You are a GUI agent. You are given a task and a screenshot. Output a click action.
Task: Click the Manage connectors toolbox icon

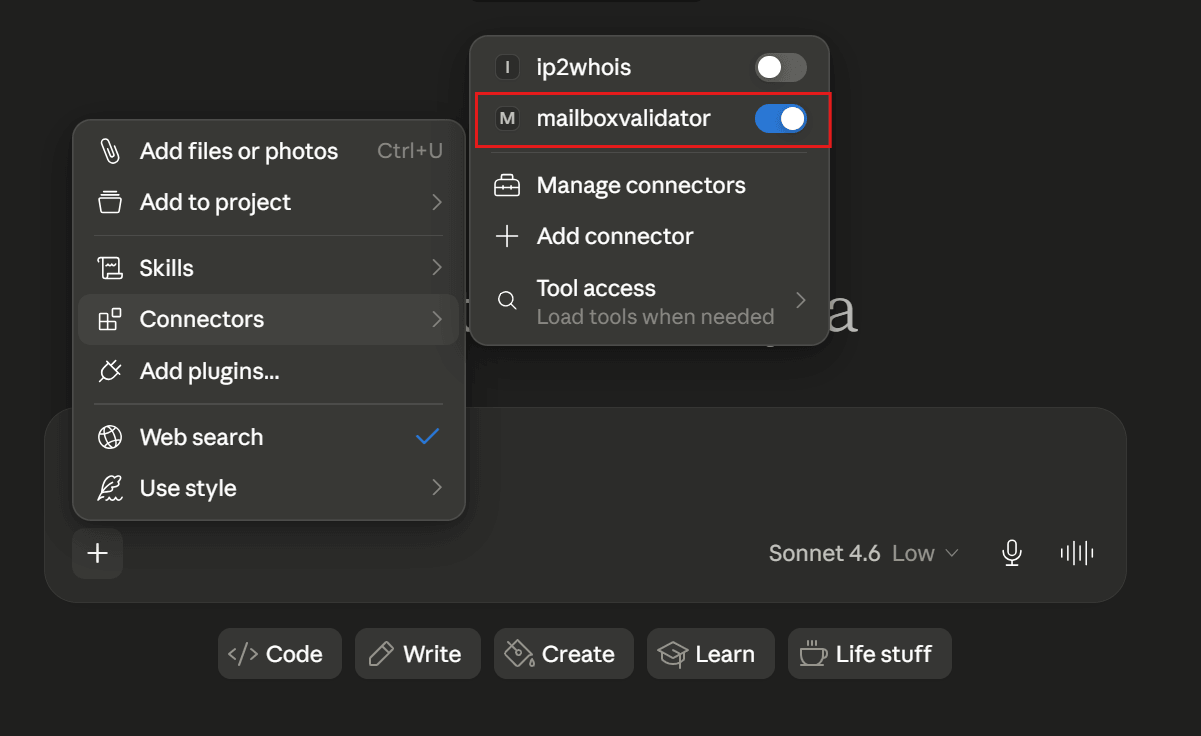[x=508, y=185]
